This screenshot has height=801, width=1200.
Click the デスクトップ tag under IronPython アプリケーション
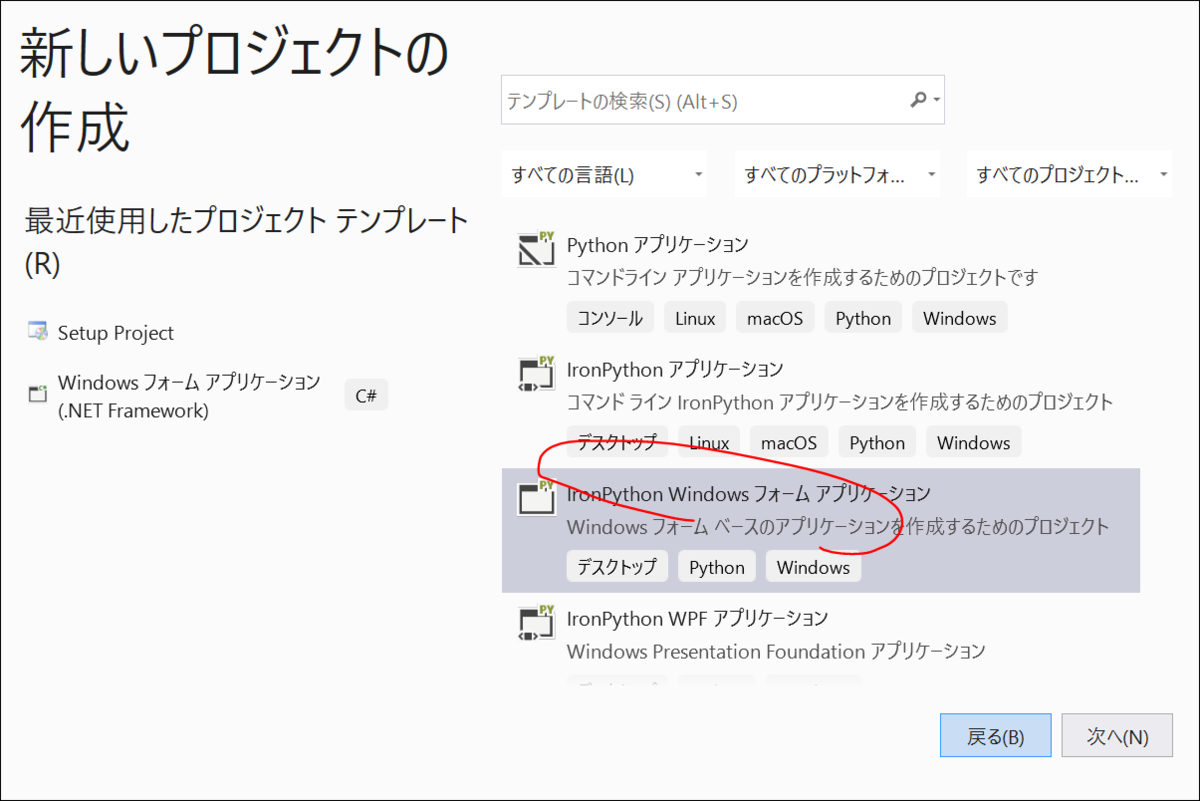[x=617, y=442]
